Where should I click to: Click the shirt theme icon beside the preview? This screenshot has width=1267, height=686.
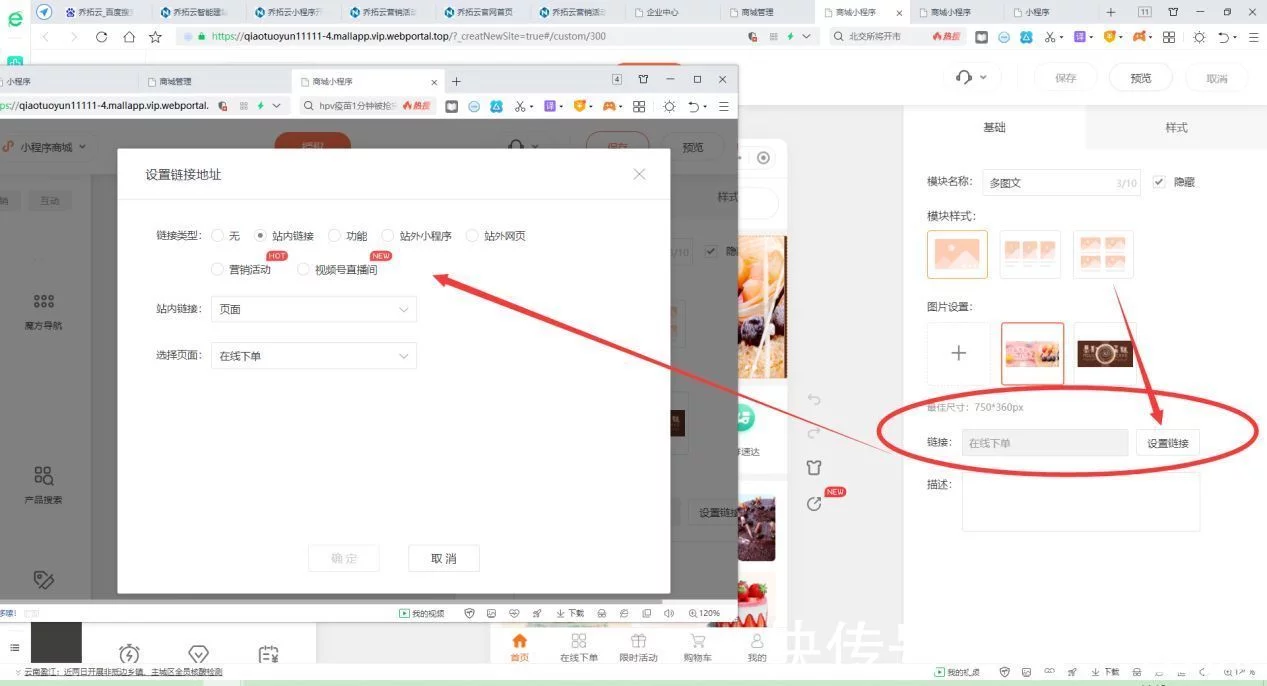[x=814, y=467]
